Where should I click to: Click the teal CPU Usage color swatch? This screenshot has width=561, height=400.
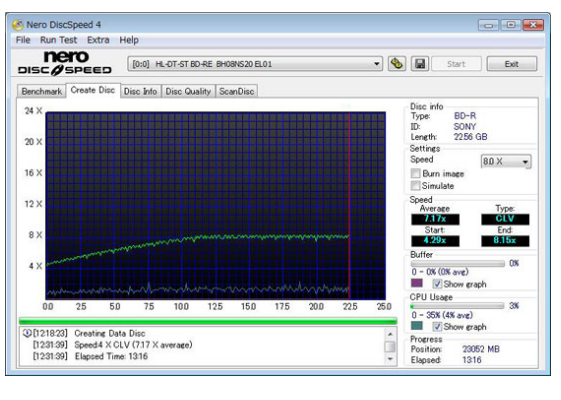click(416, 326)
